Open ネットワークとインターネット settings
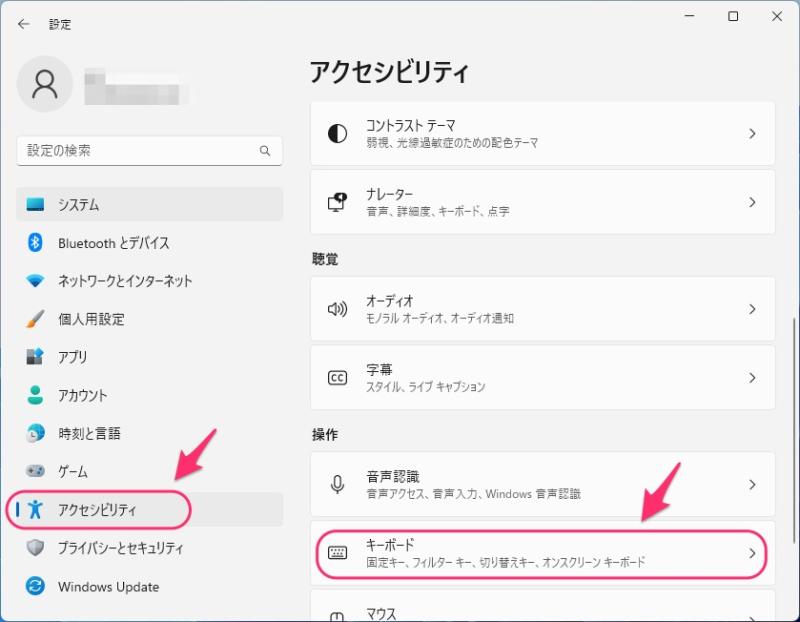Screen dimensions: 800x622 click(149, 281)
